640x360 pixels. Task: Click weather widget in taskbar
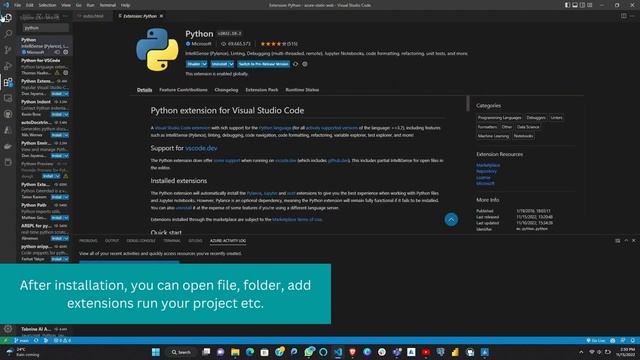click(x=22, y=352)
